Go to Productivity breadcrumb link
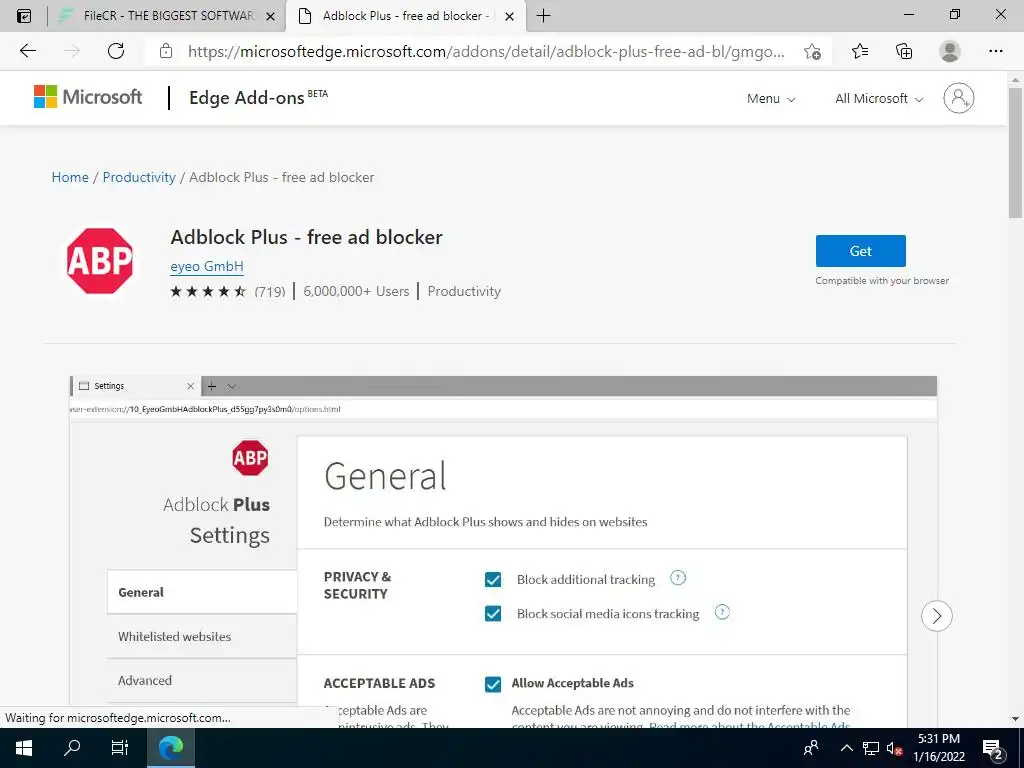 point(139,178)
